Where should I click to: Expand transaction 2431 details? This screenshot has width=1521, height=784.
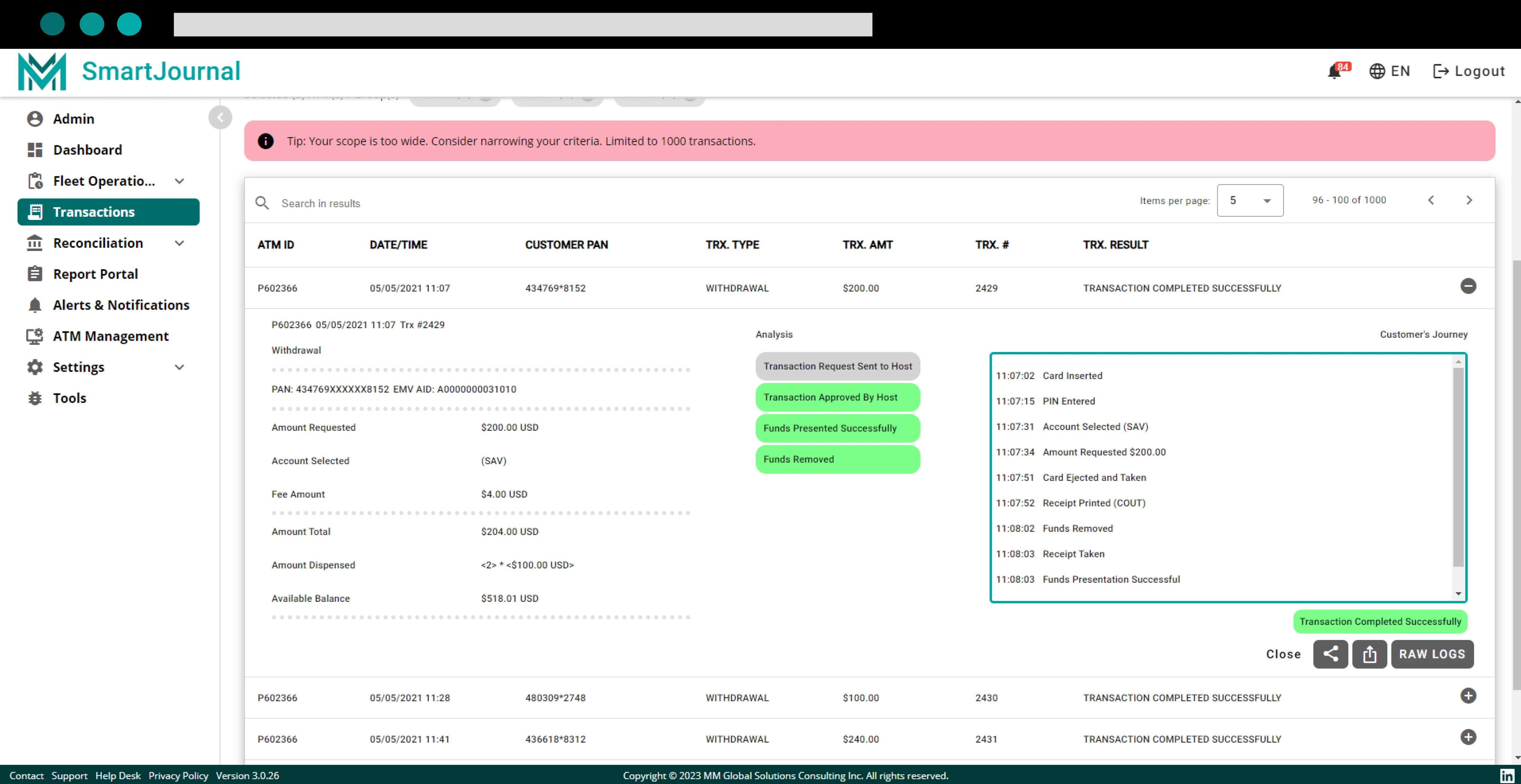click(x=1468, y=737)
